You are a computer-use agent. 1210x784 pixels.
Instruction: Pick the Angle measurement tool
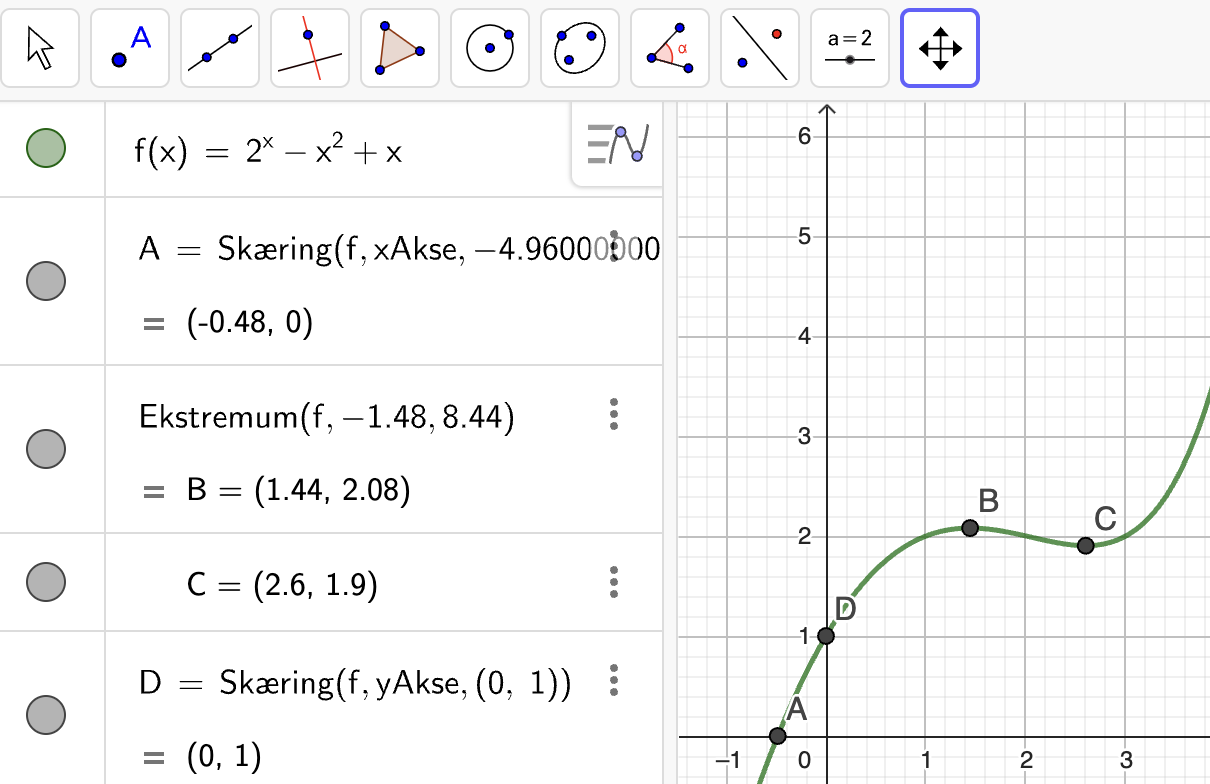pos(670,48)
